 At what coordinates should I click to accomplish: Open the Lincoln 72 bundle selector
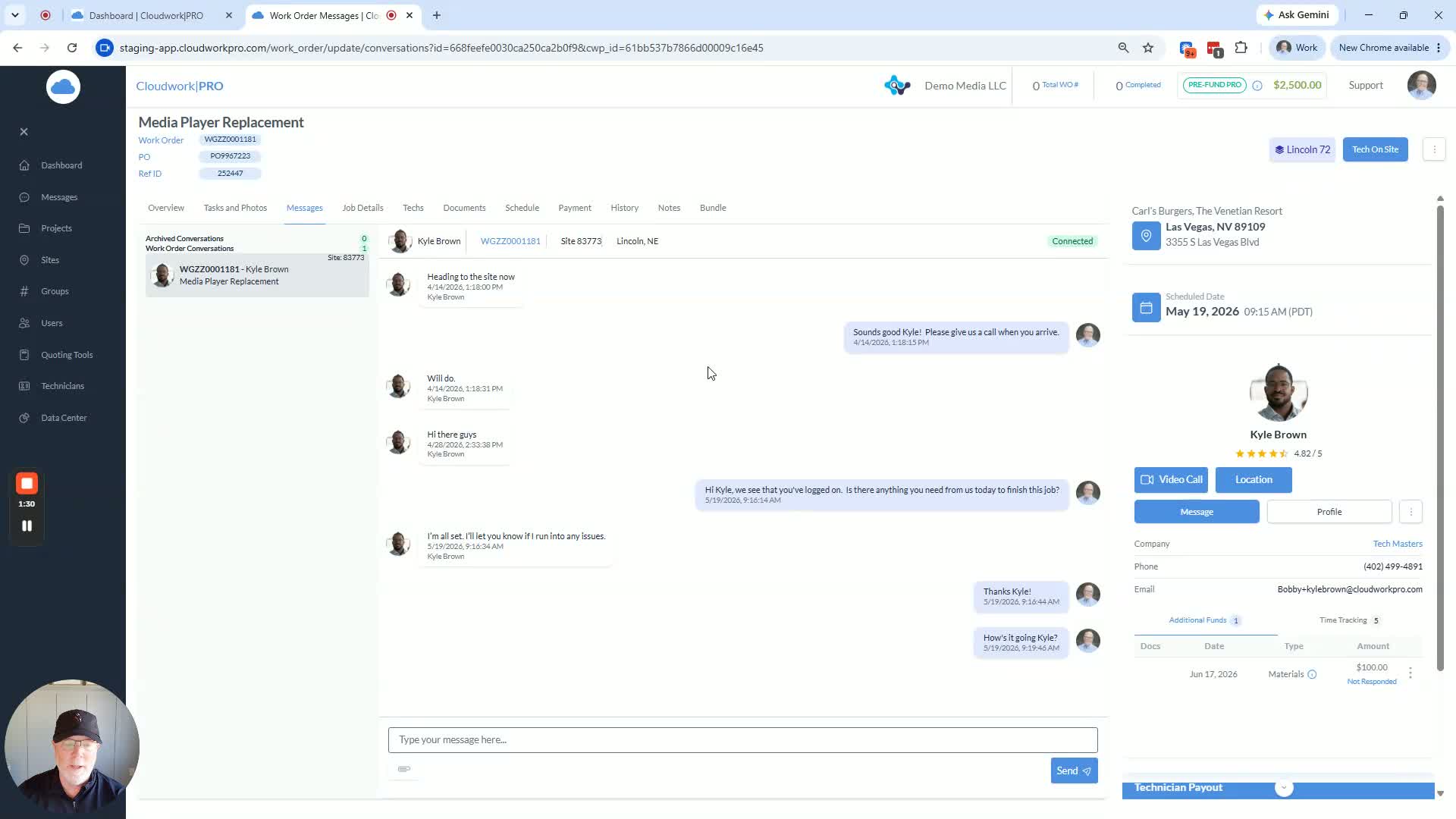1302,149
